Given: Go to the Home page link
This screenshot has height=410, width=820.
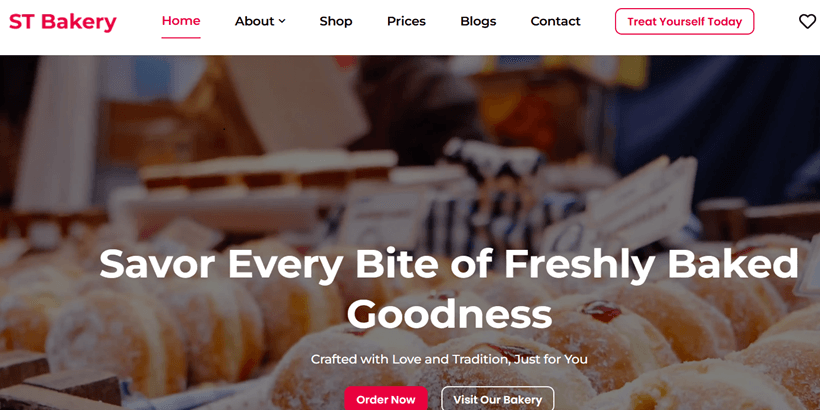Looking at the screenshot, I should point(181,21).
